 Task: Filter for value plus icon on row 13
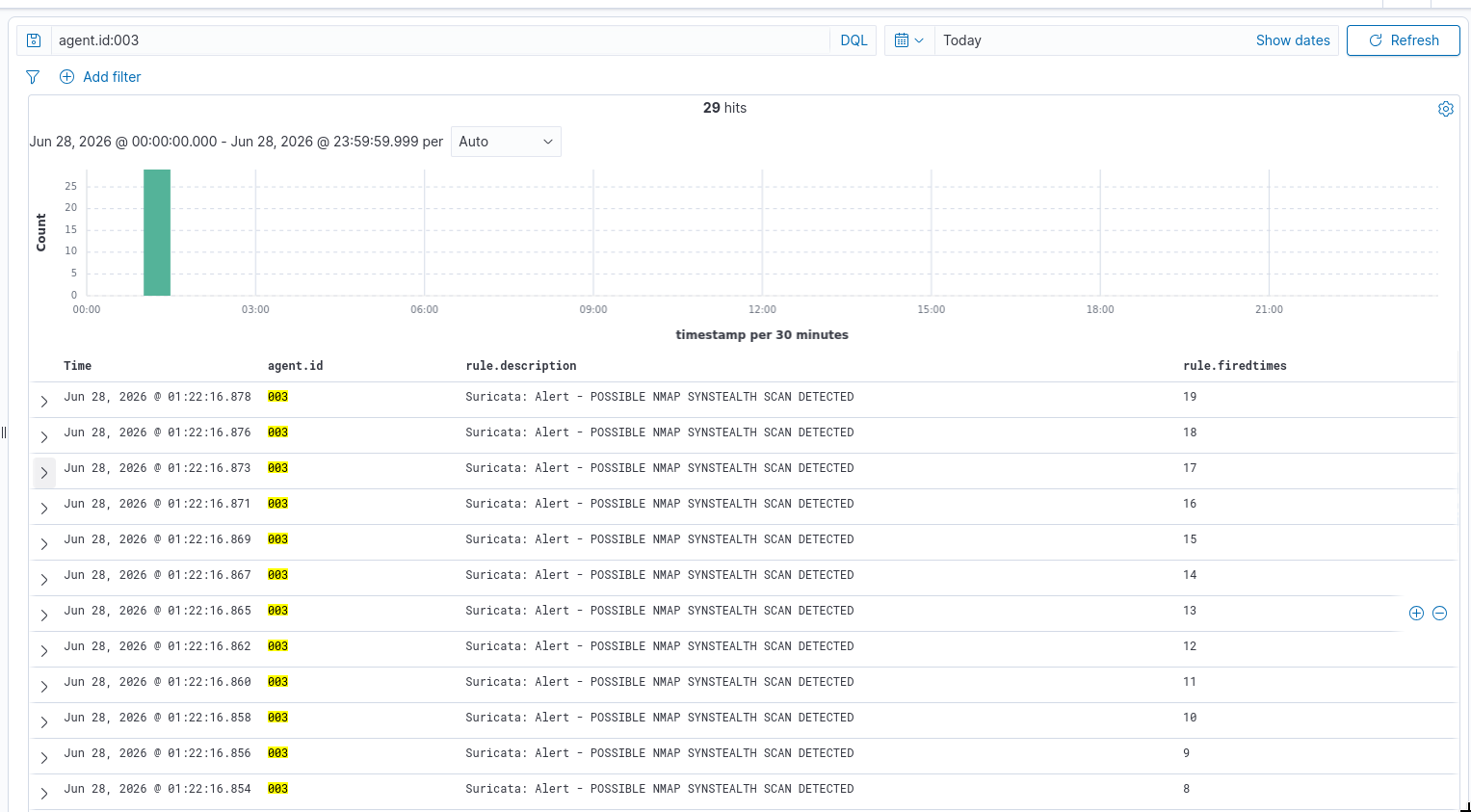[x=1416, y=614]
